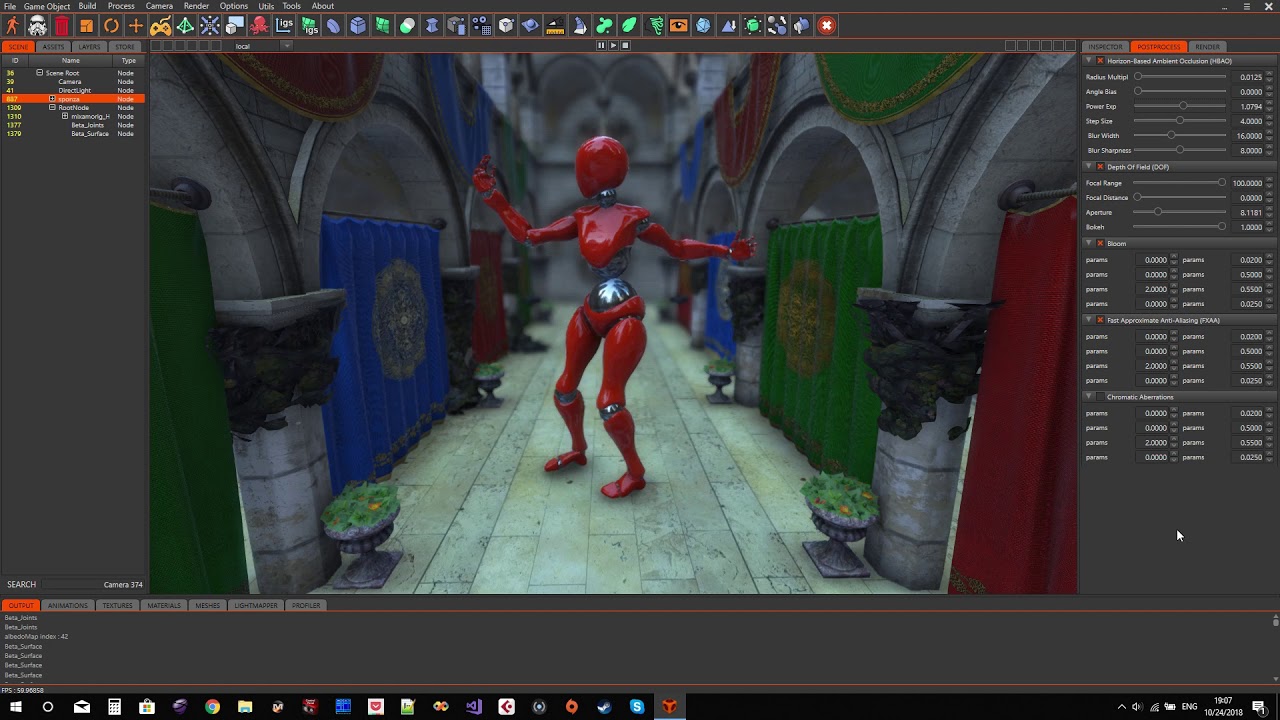1280x720 pixels.
Task: Collapse the RootNode tree node
Action: click(52, 108)
